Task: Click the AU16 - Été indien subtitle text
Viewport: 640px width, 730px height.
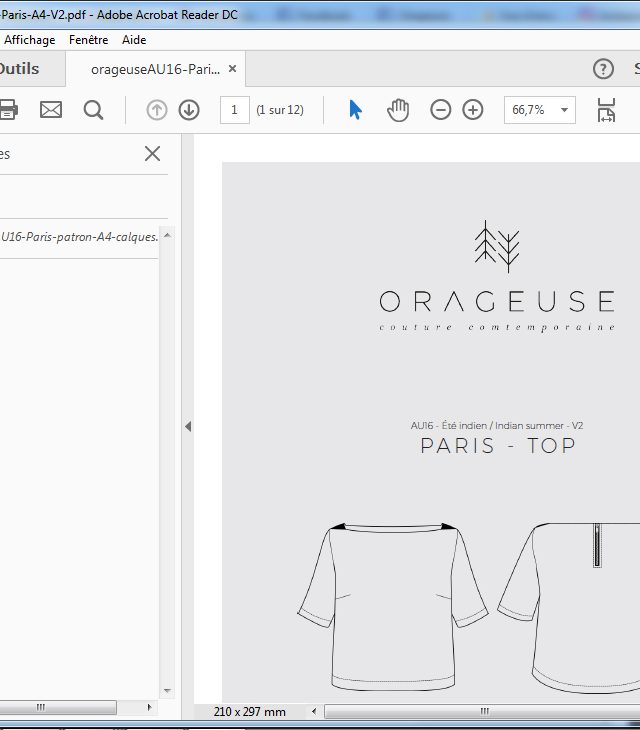Action: pos(497,425)
